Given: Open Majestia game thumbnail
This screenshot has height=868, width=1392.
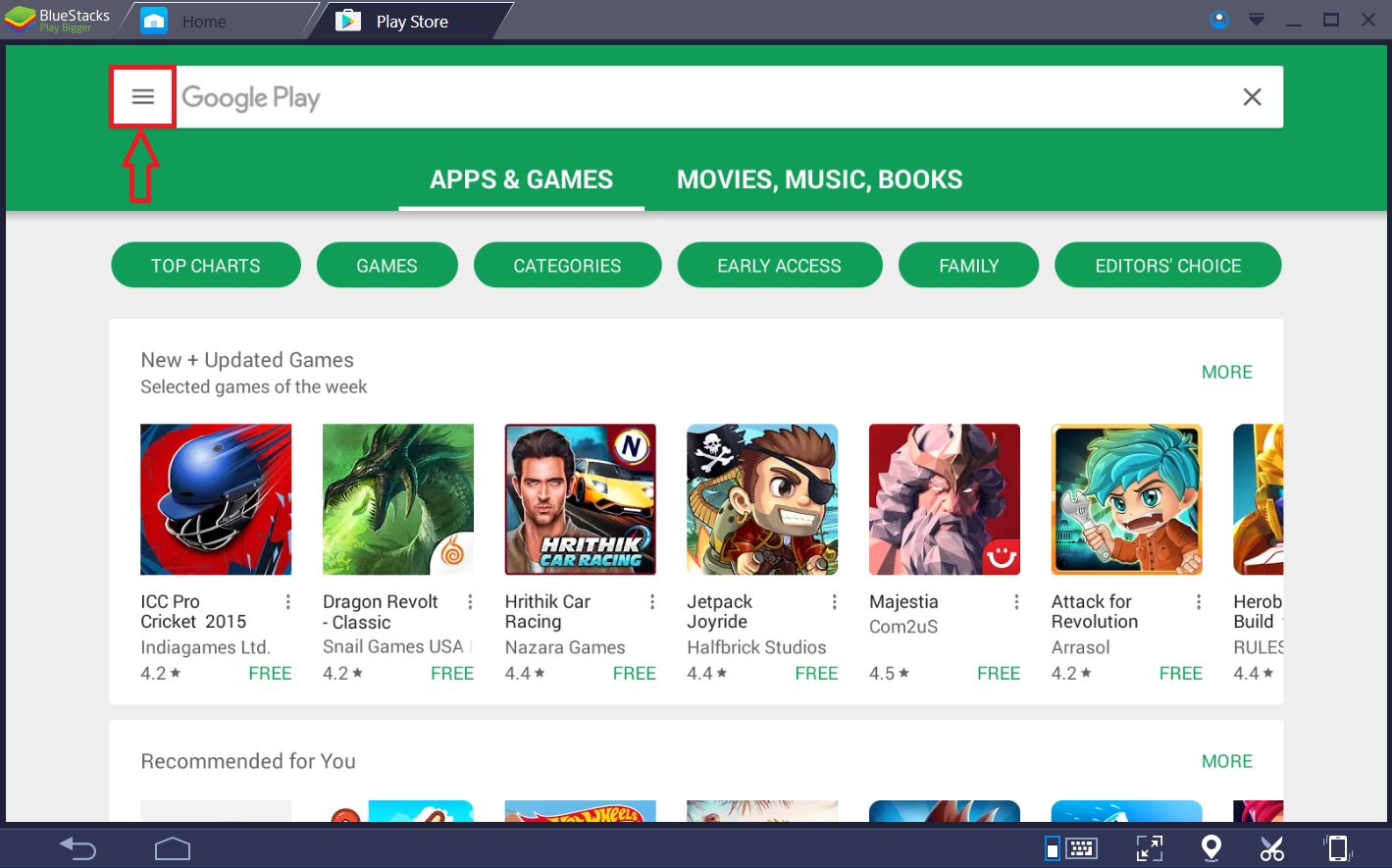Looking at the screenshot, I should pos(945,499).
